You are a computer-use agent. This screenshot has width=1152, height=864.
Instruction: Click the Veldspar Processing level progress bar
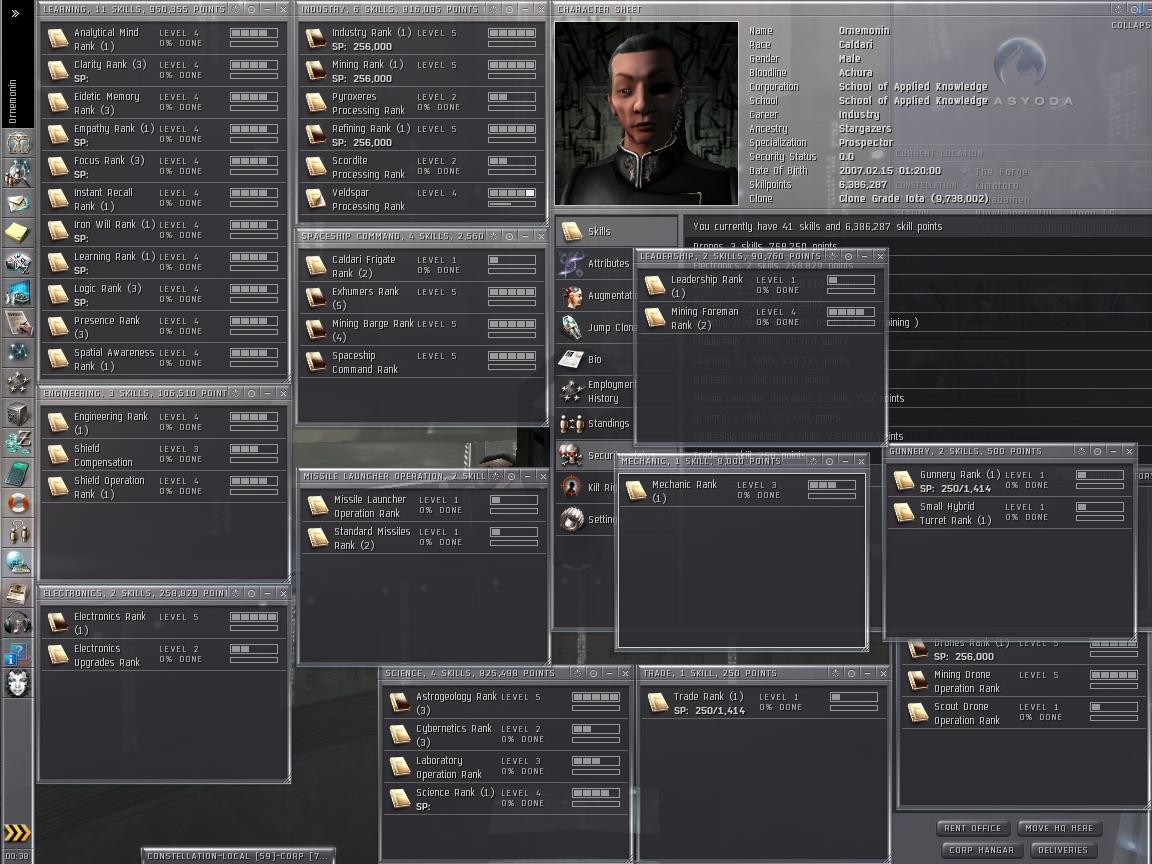coord(512,193)
